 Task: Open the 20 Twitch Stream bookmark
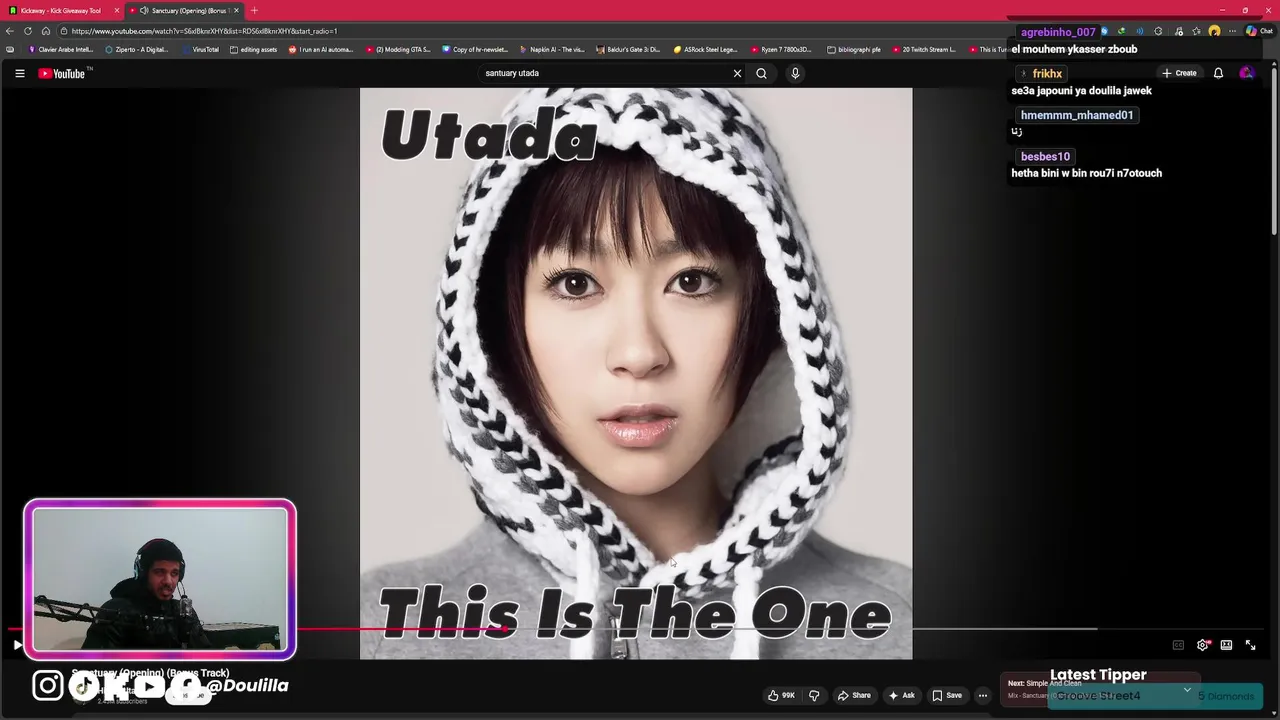click(924, 49)
